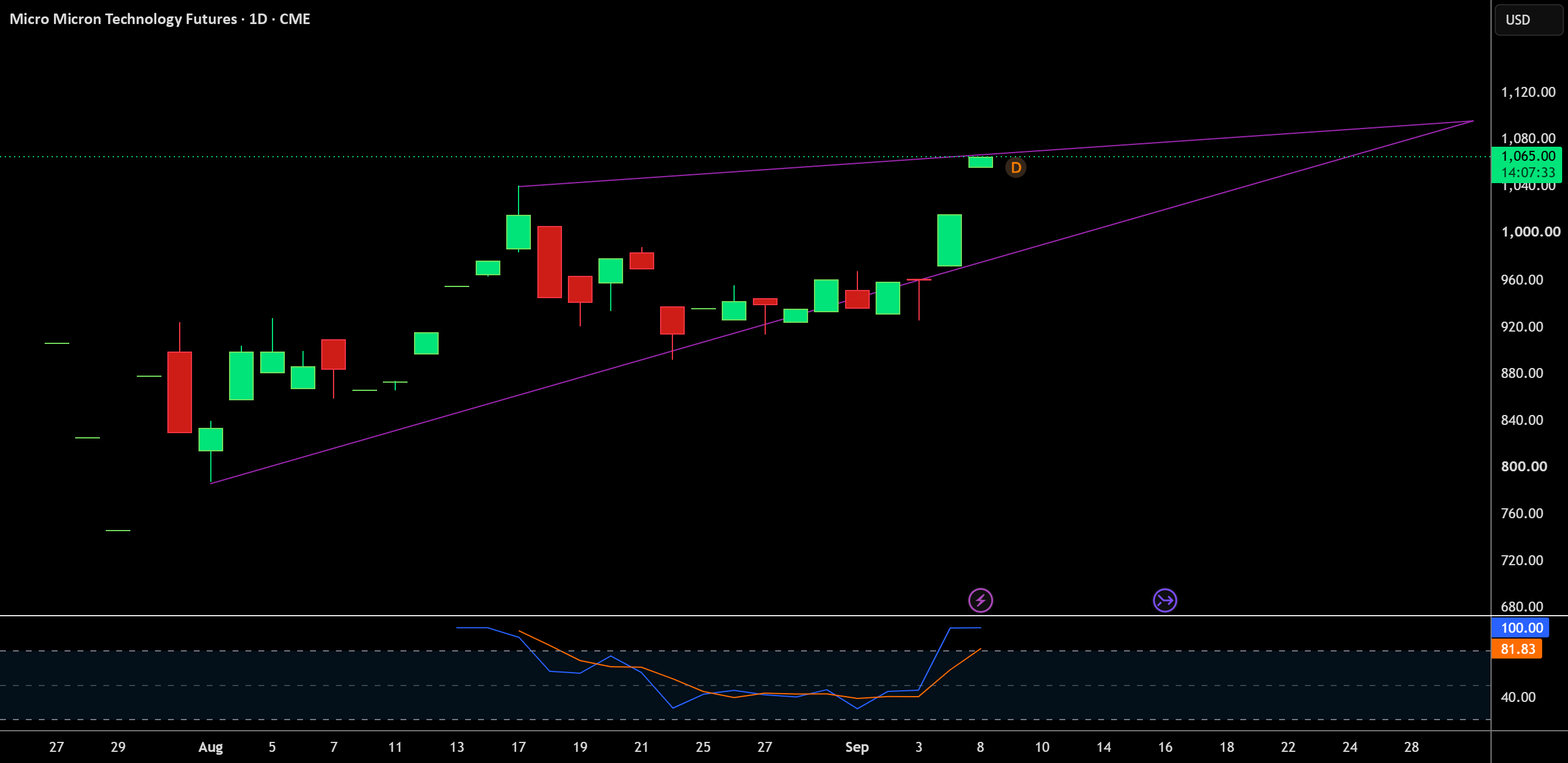Click the 920.00 price axis label
This screenshot has width=1568, height=763.
[x=1522, y=327]
